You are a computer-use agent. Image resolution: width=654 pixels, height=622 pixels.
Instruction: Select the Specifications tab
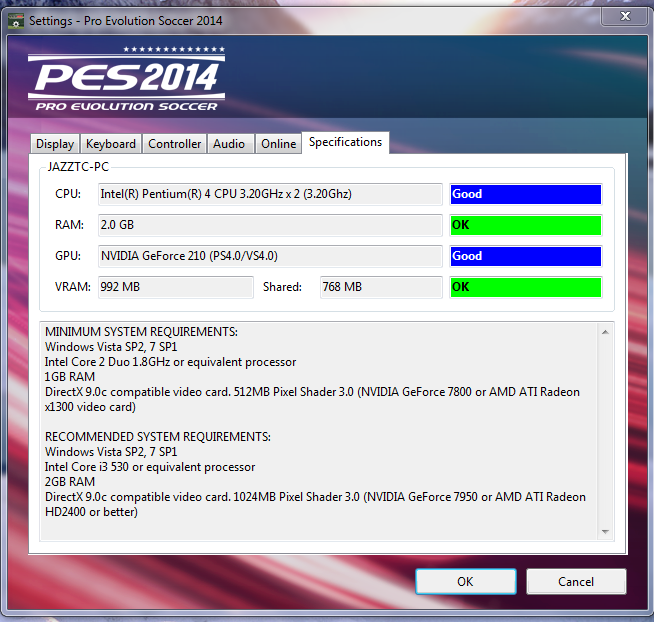(x=345, y=142)
